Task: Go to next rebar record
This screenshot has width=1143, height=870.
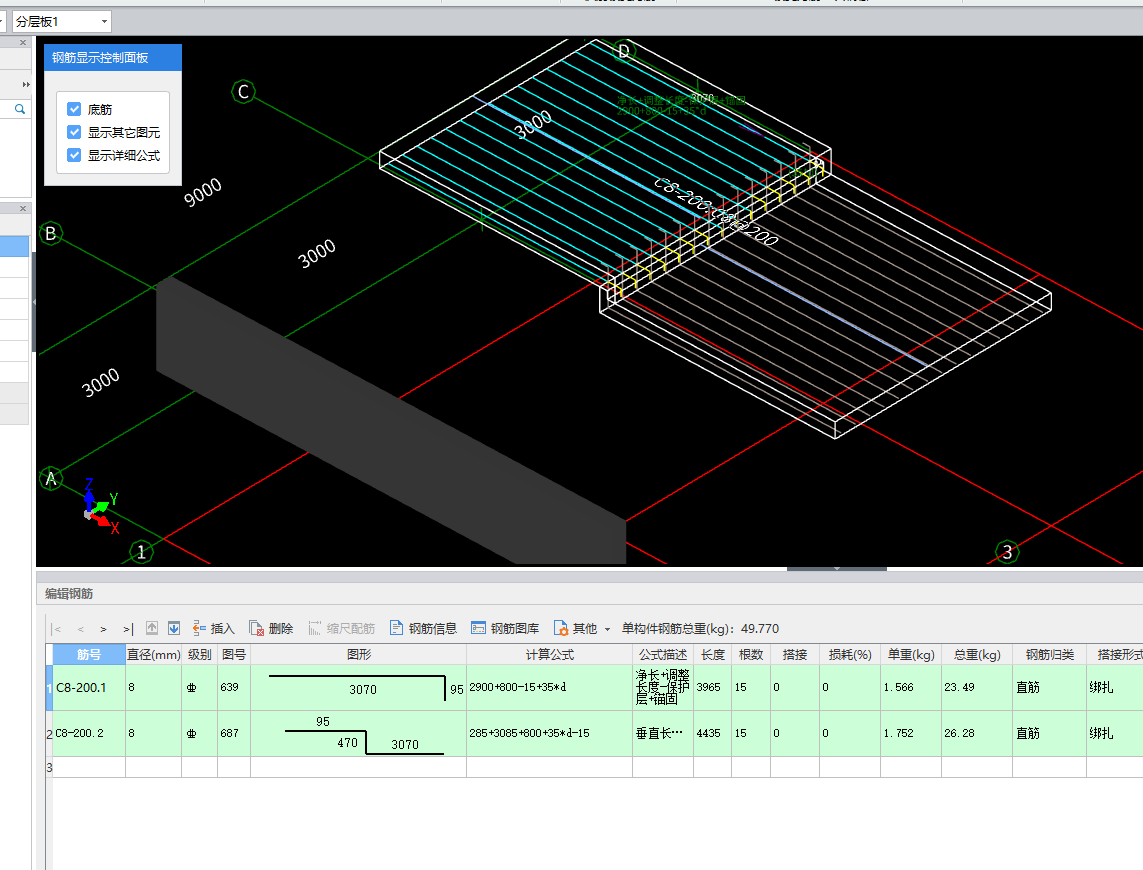Action: tap(104, 629)
